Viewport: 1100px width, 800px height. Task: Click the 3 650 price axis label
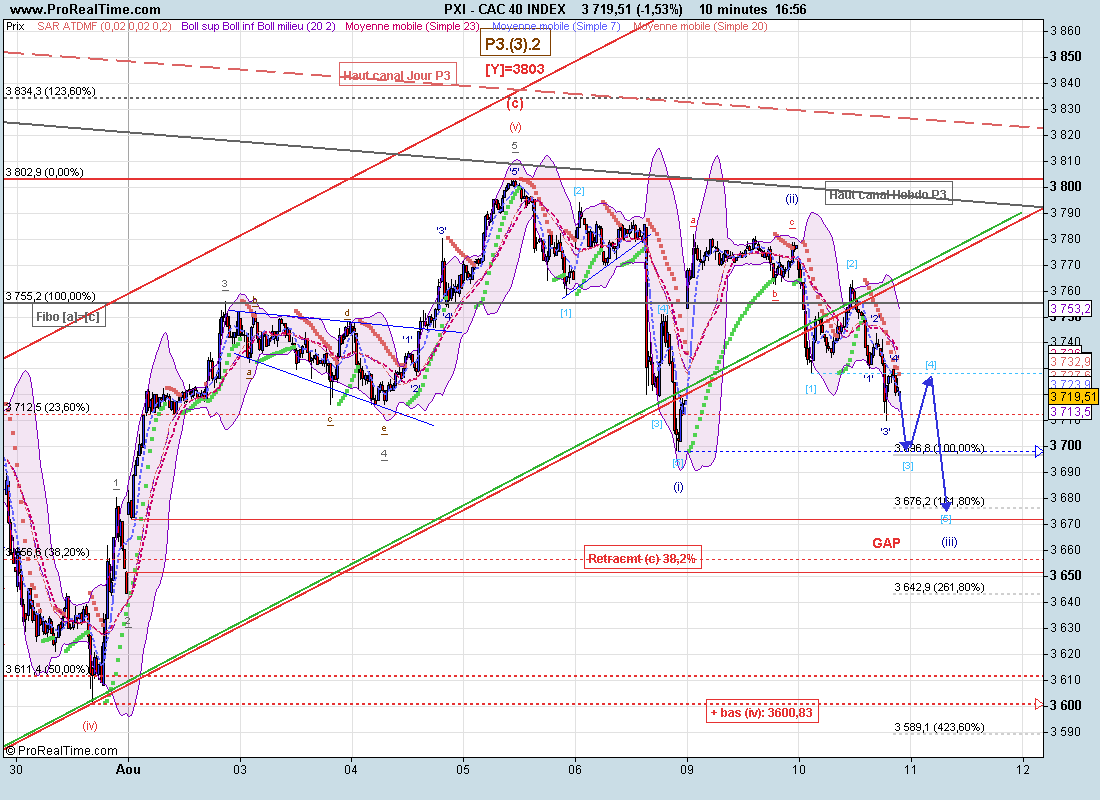(1065, 575)
